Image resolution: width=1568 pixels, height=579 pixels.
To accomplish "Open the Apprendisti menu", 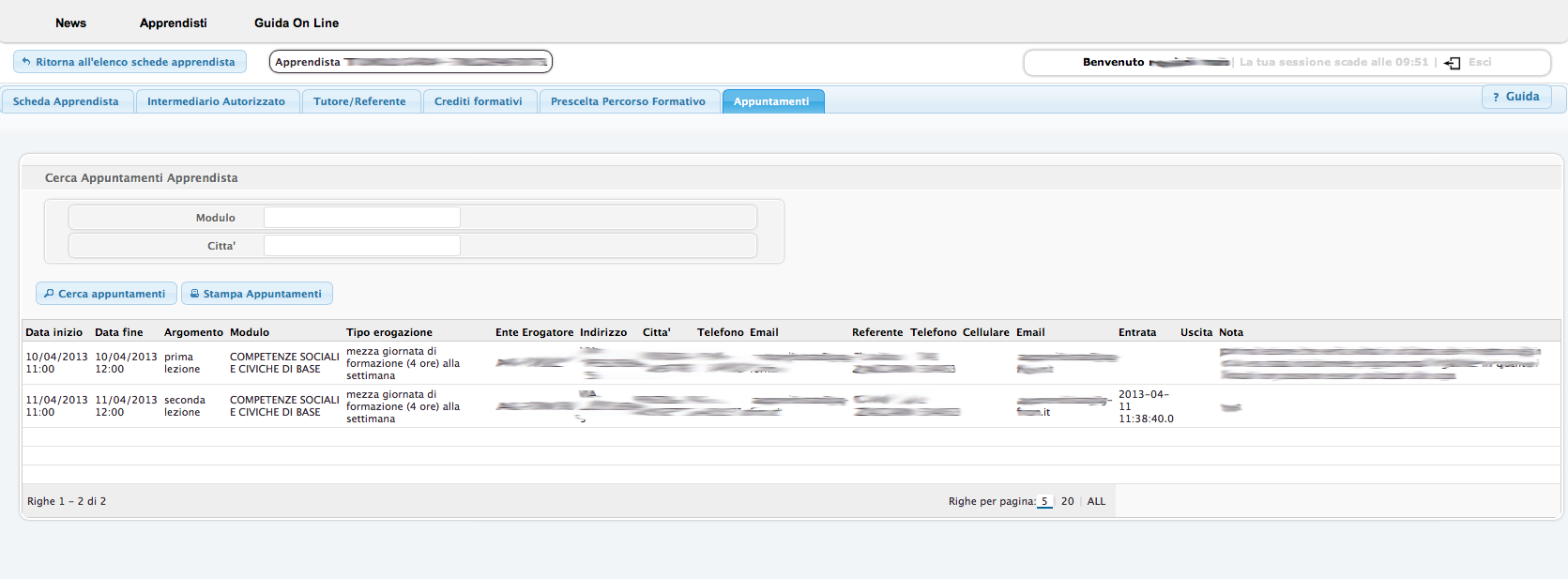I will tap(173, 23).
